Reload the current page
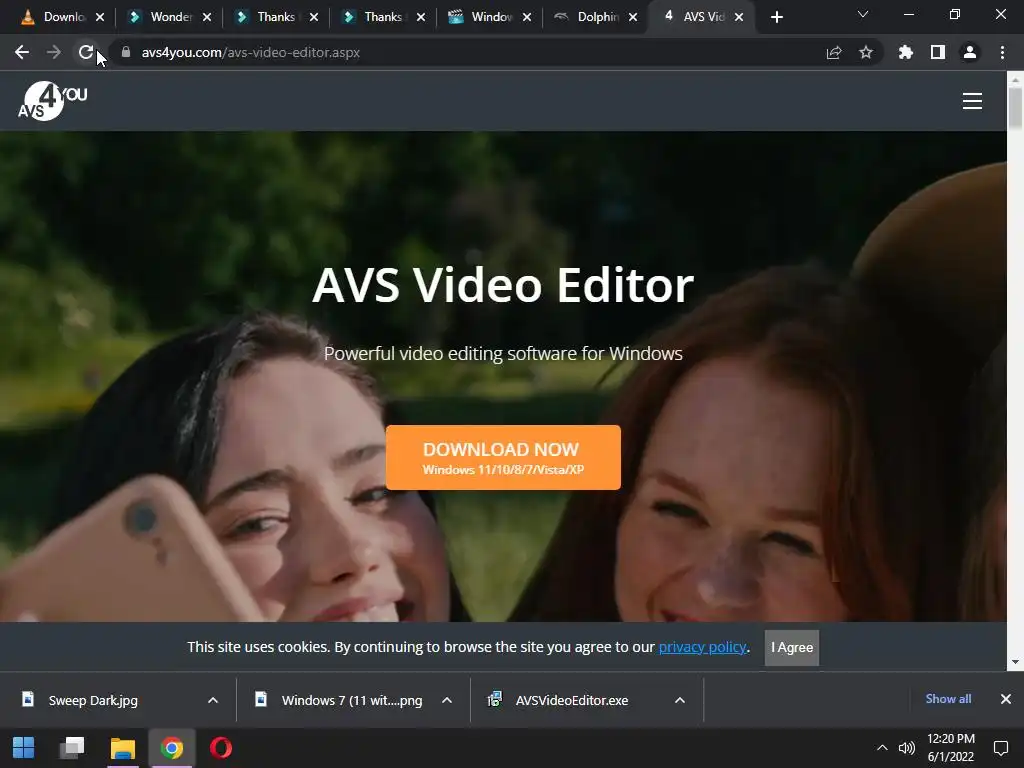 pos(86,52)
